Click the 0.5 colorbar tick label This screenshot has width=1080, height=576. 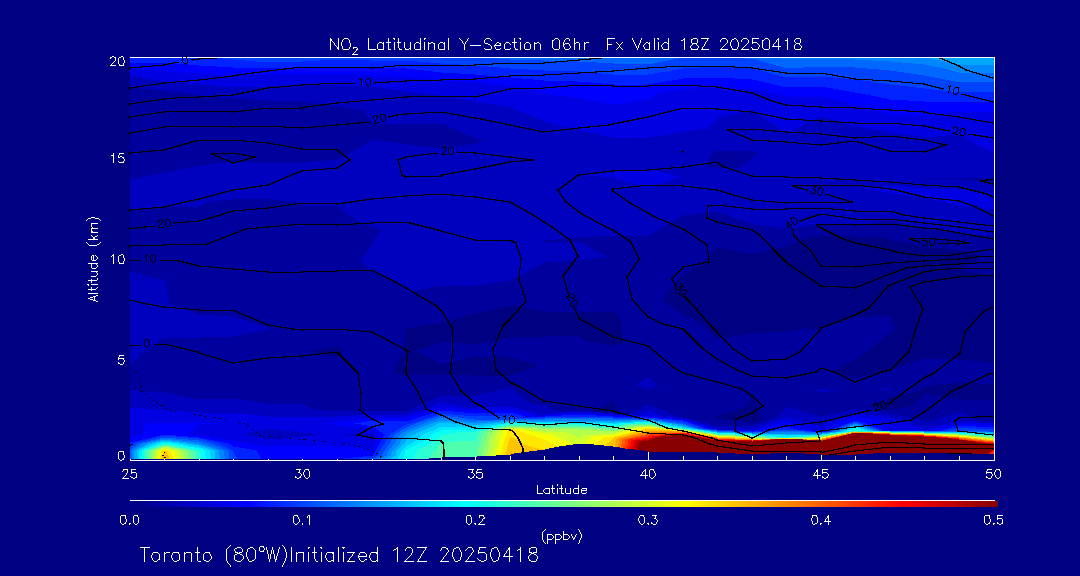pyautogui.click(x=995, y=520)
